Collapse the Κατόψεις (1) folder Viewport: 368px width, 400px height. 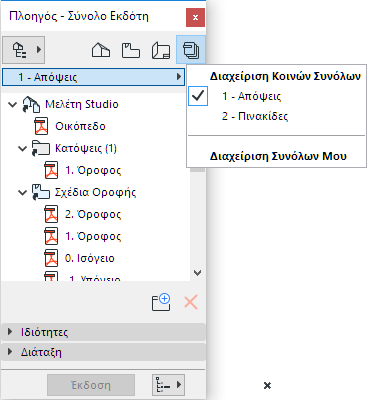(x=23, y=148)
